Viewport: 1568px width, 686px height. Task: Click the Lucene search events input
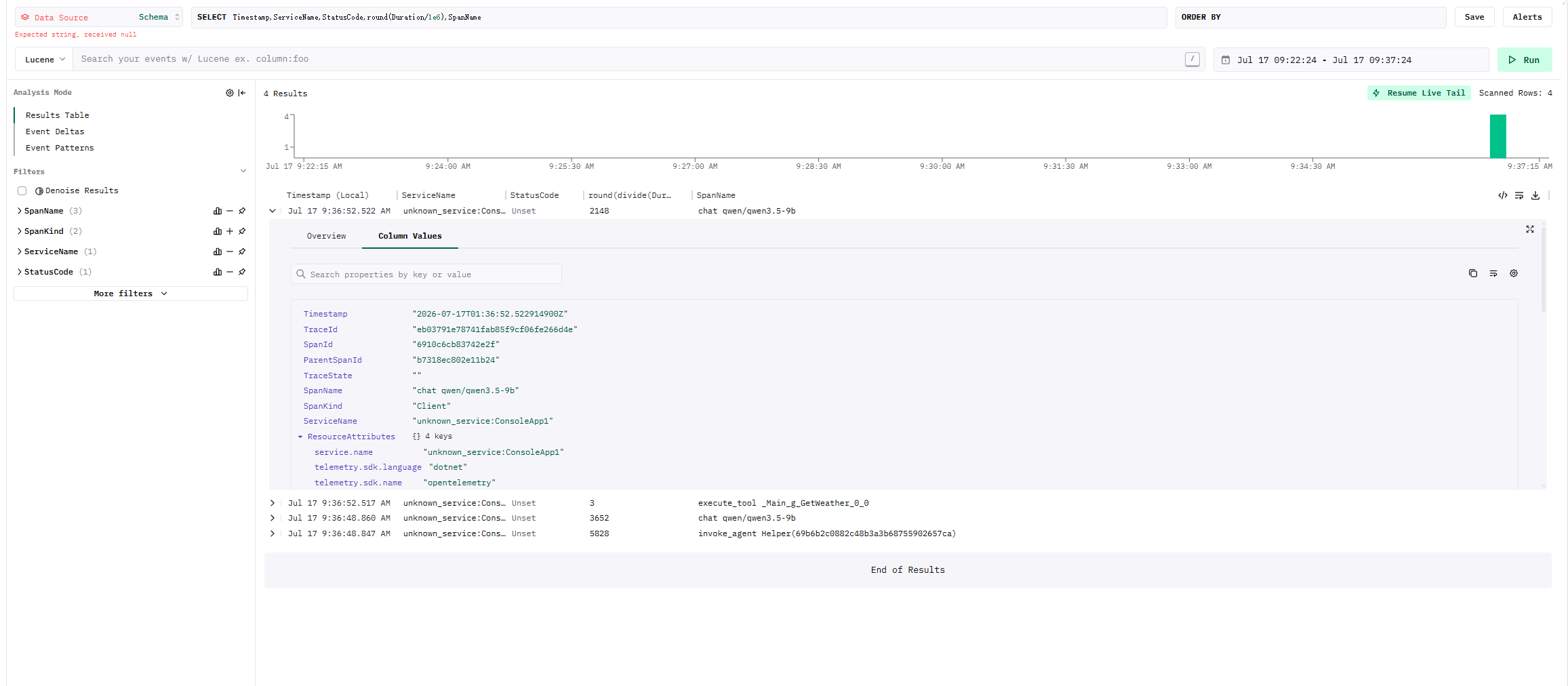[x=630, y=60]
